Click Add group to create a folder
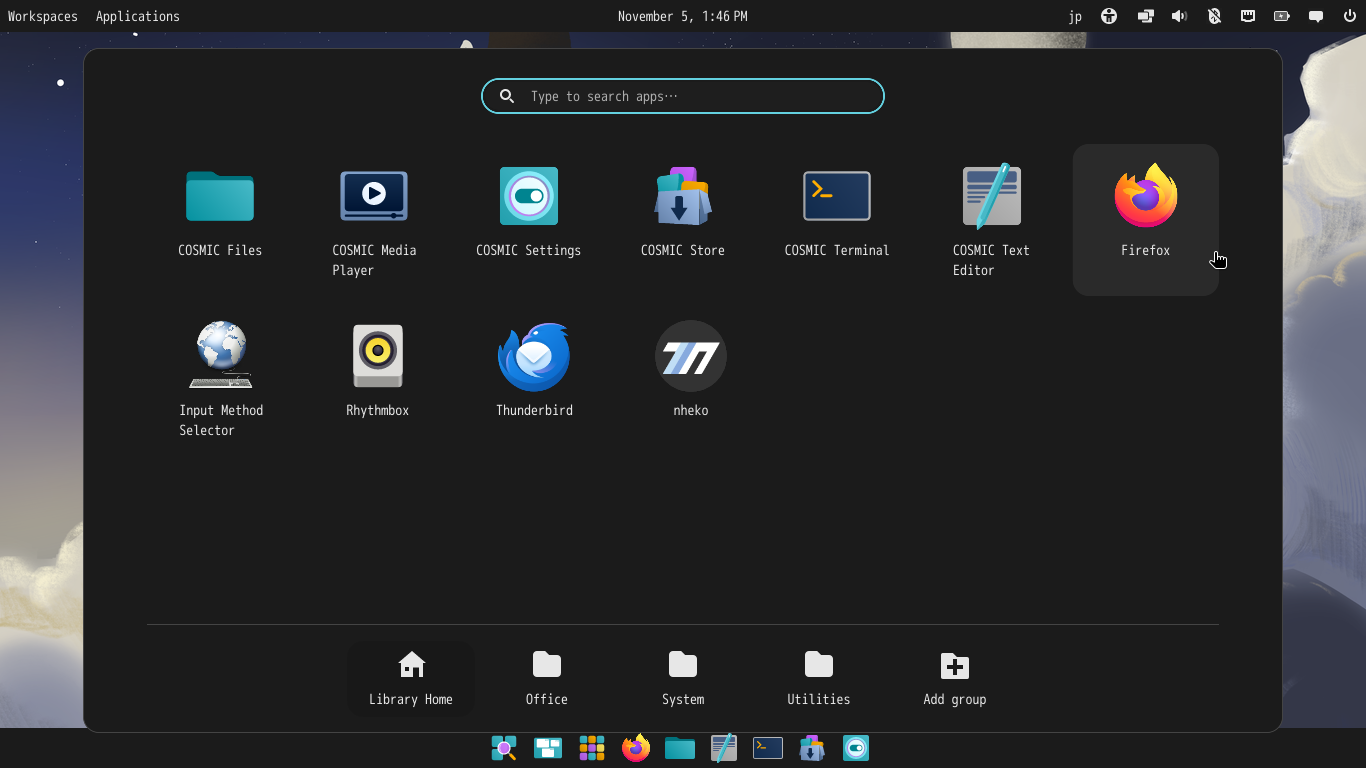Image resolution: width=1366 pixels, height=768 pixels. (x=955, y=678)
